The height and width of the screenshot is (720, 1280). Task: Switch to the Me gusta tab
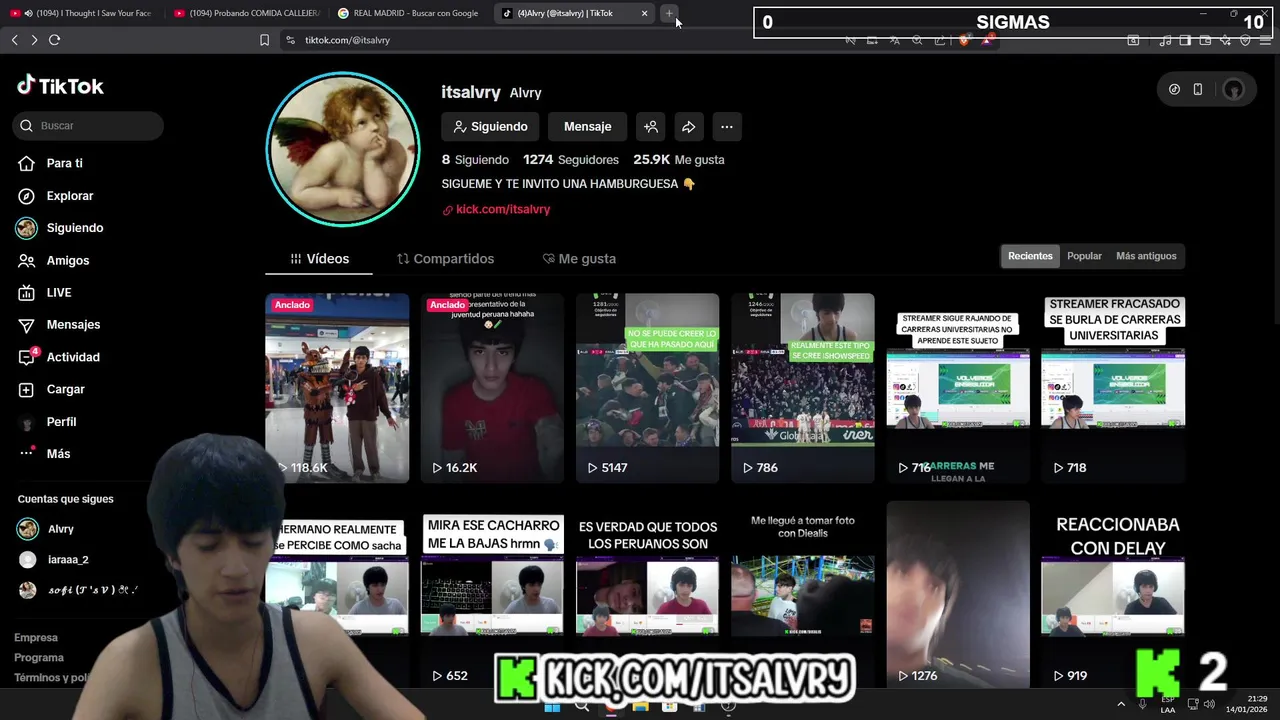tap(579, 259)
